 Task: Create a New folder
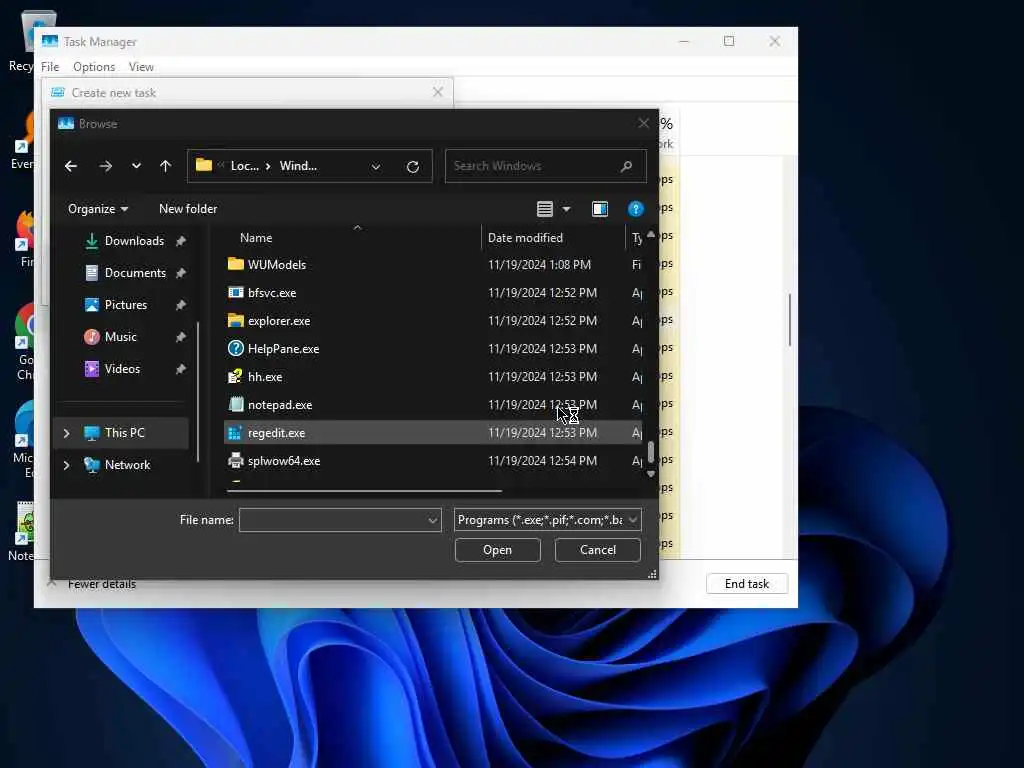click(188, 209)
